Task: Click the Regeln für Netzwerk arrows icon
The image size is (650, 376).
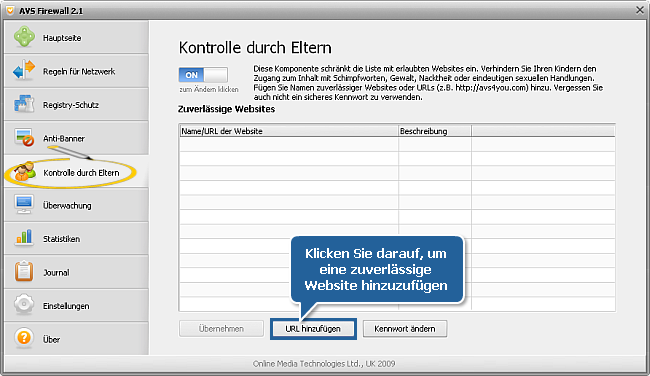Action: tap(24, 70)
